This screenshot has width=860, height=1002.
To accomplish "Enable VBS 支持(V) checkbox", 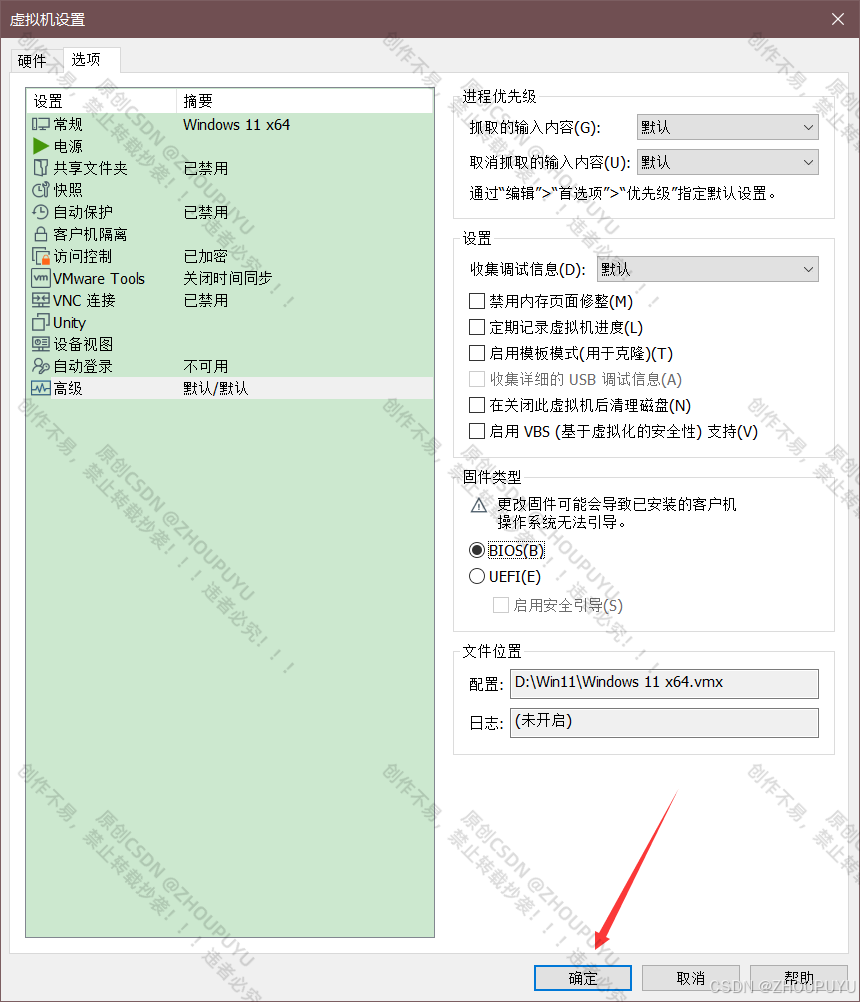I will (477, 431).
